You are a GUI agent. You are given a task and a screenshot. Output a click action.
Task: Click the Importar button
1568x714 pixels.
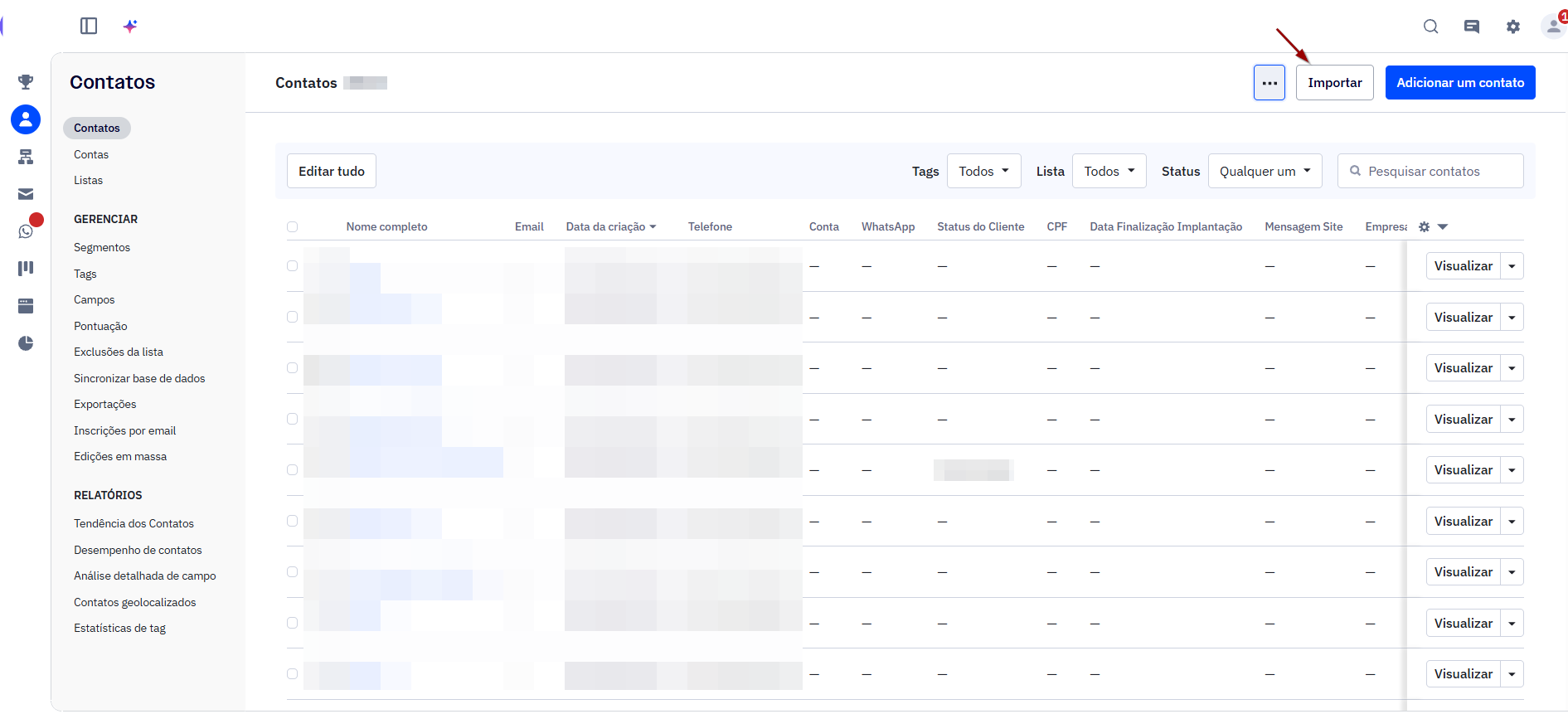[x=1334, y=82]
